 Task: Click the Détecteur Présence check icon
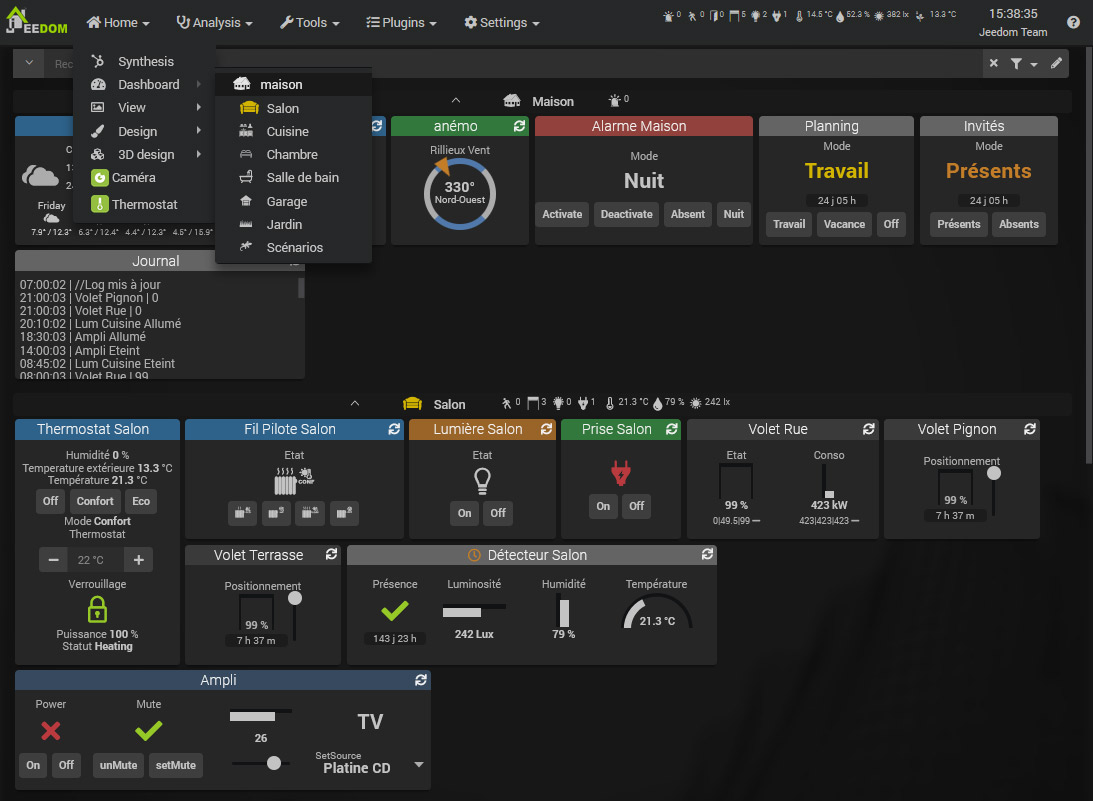point(395,611)
